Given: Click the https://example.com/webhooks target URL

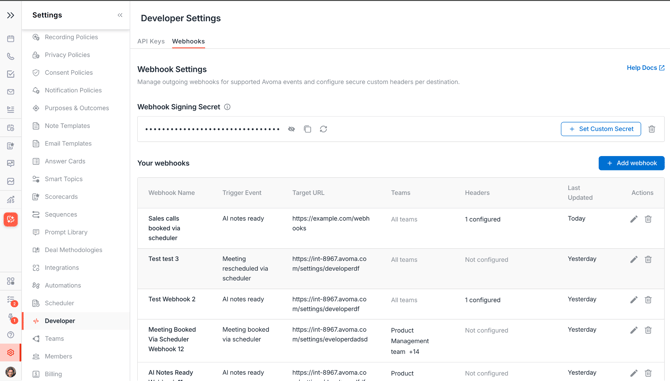Looking at the screenshot, I should [x=331, y=223].
